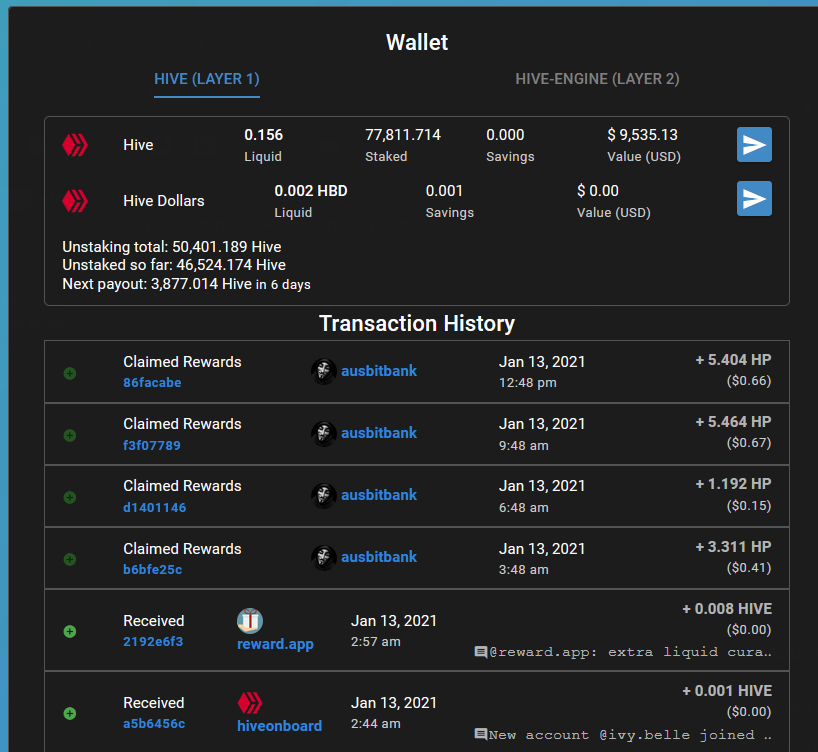Visit the reward.app account link
The image size is (818, 752).
[275, 644]
